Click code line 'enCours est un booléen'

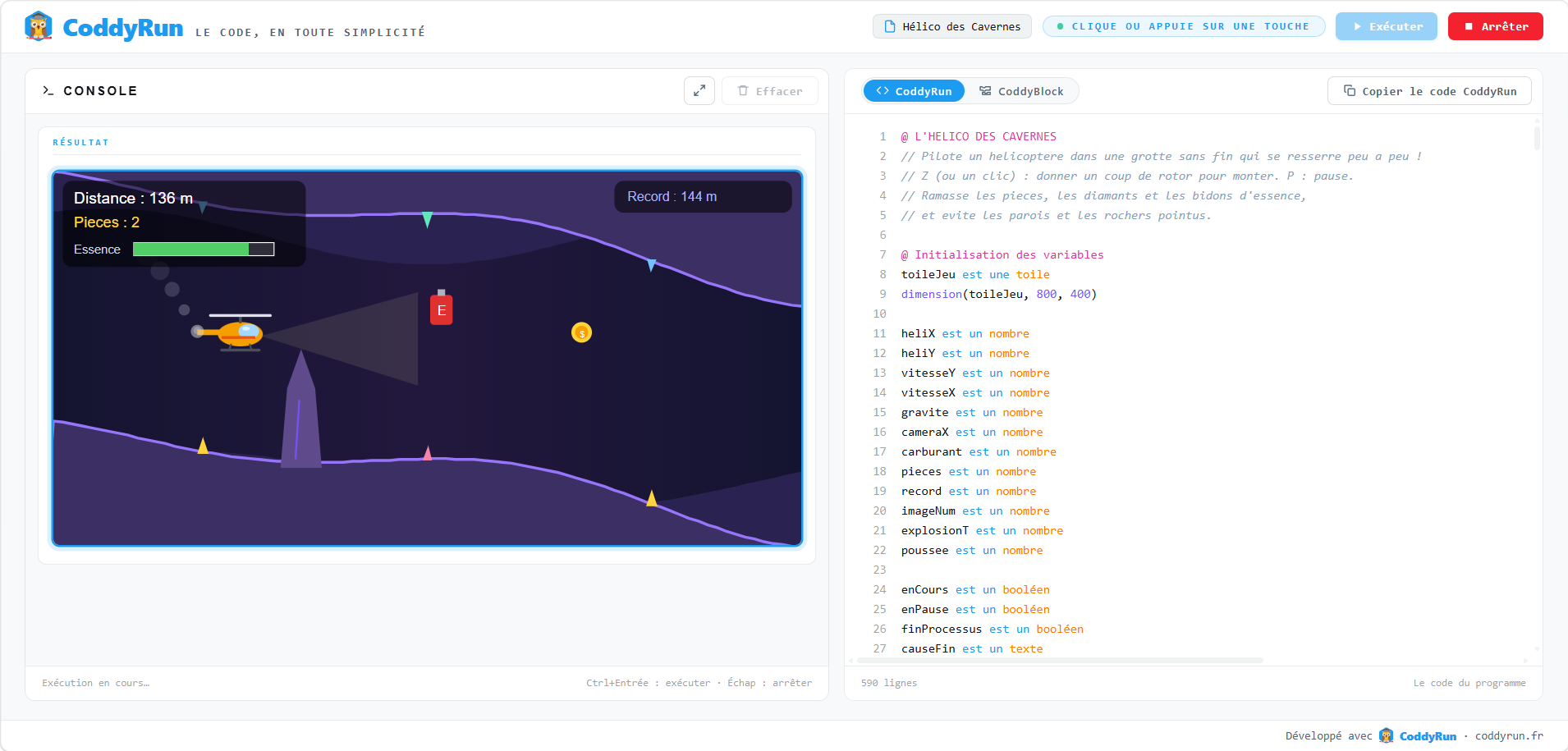click(975, 589)
